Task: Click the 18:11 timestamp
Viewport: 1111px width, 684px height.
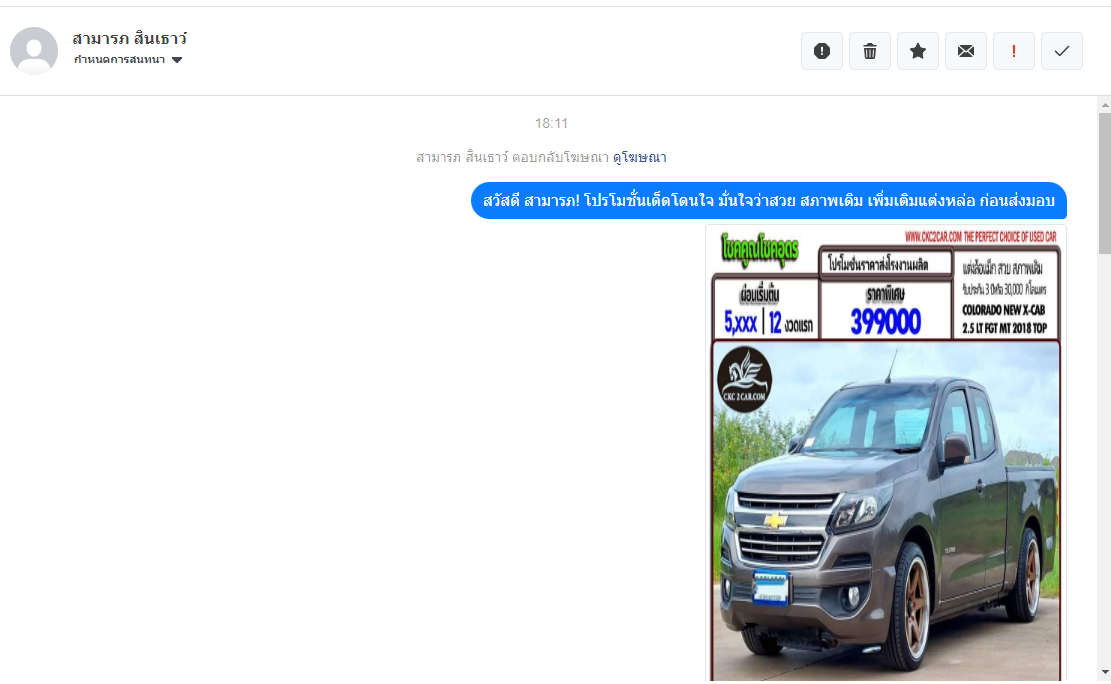Action: (551, 123)
